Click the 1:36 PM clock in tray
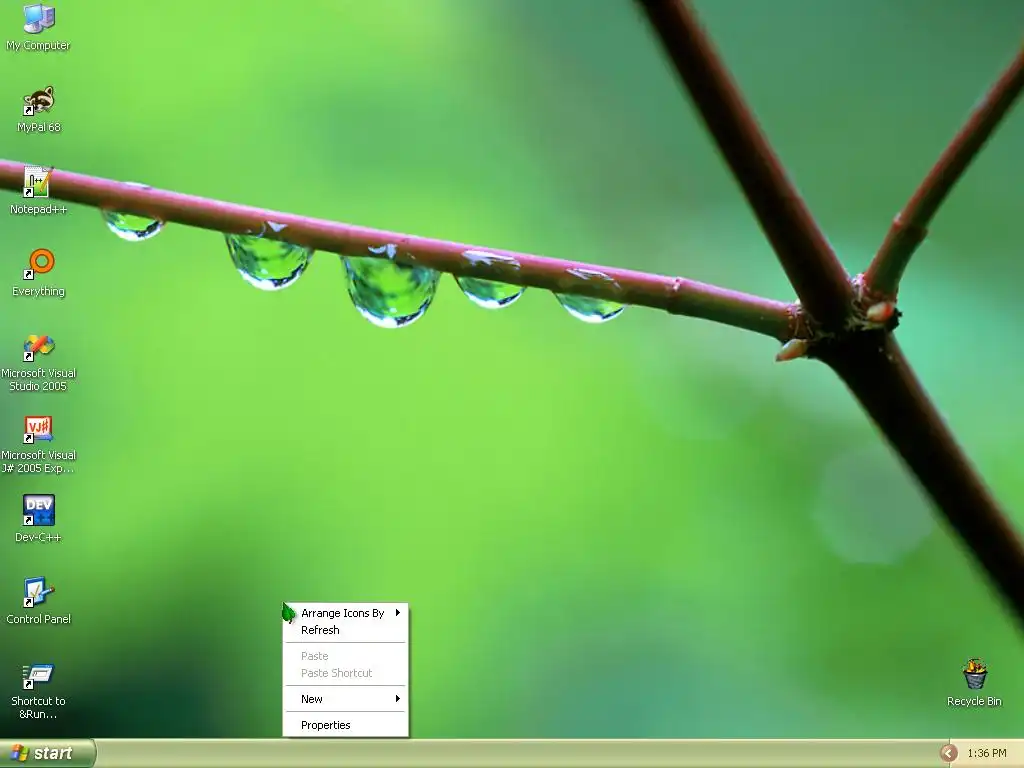This screenshot has width=1024, height=768. pyautogui.click(x=987, y=753)
